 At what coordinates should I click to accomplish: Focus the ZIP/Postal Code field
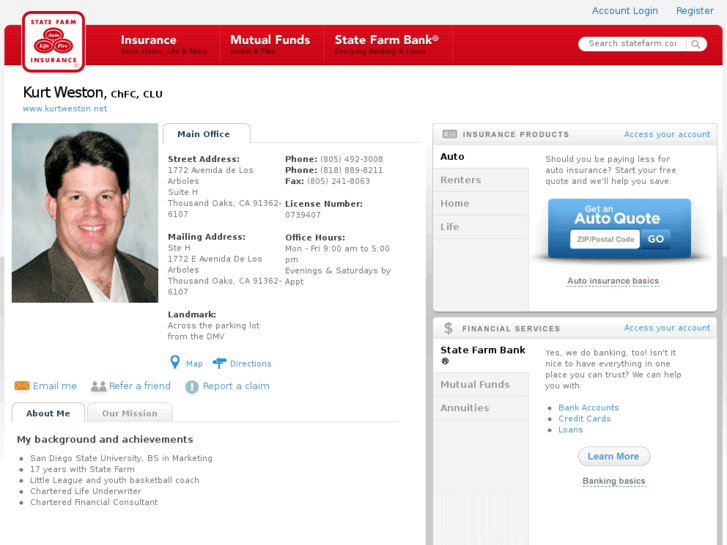click(x=605, y=239)
